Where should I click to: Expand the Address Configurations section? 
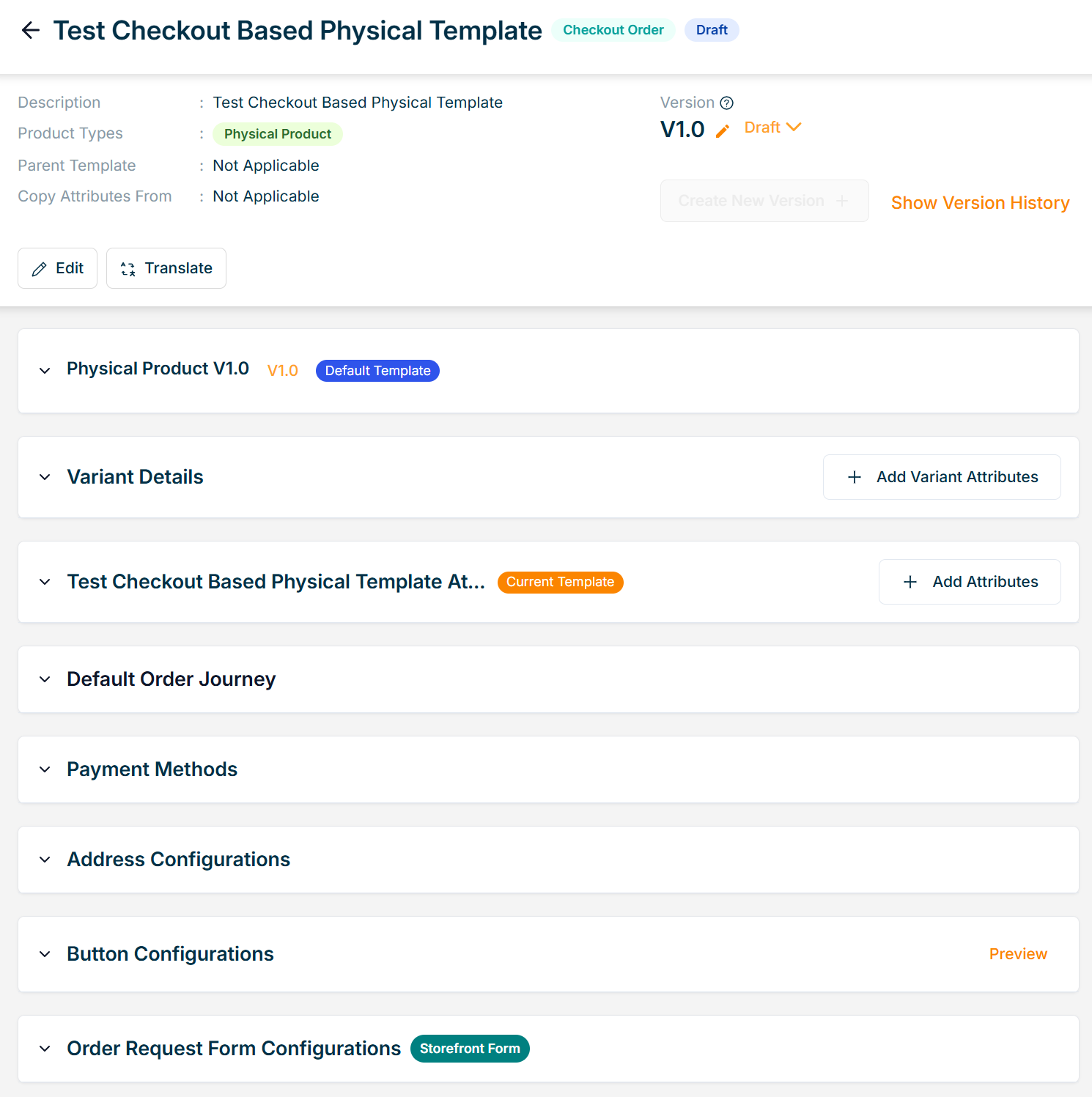tap(45, 860)
